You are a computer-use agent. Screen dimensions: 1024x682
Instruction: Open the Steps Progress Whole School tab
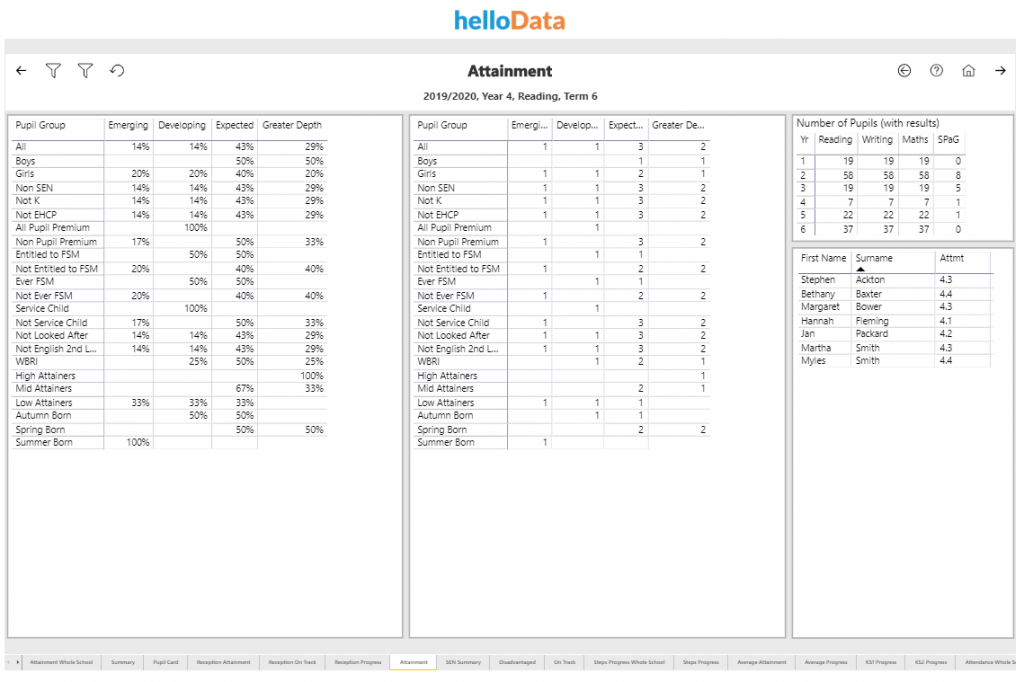point(628,662)
